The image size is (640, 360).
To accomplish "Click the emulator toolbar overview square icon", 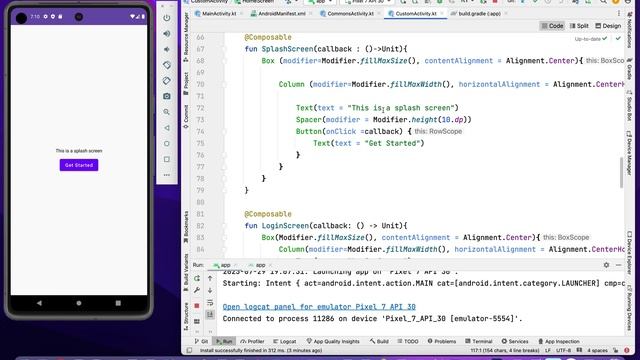I will tap(167, 159).
